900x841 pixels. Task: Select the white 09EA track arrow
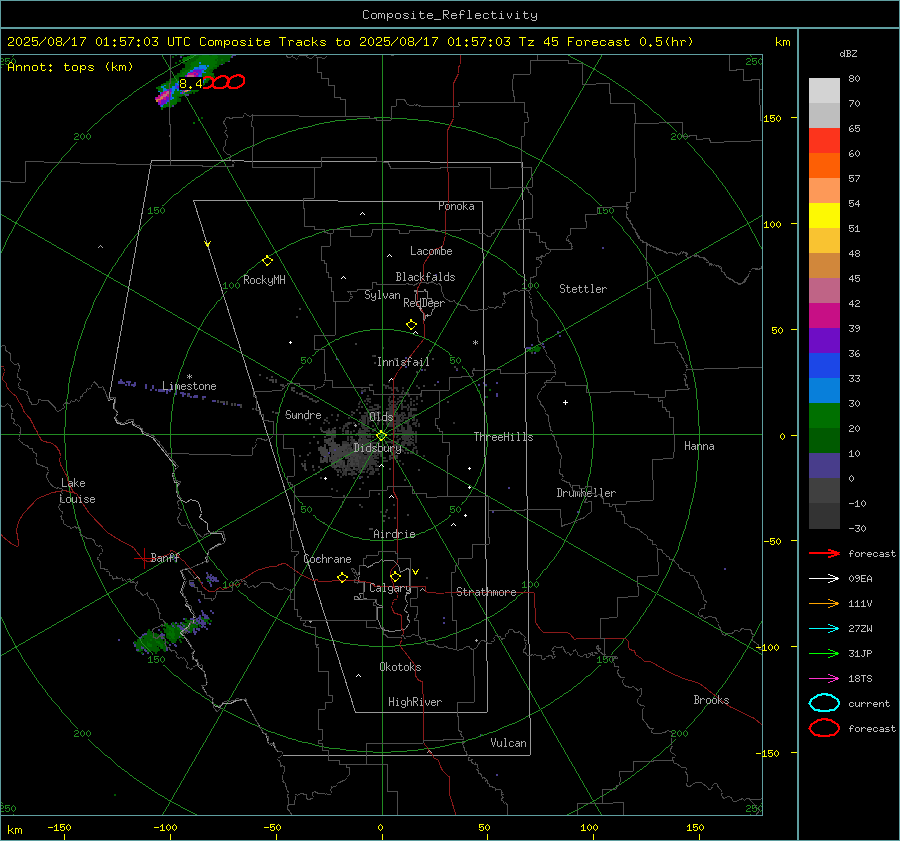click(x=824, y=578)
